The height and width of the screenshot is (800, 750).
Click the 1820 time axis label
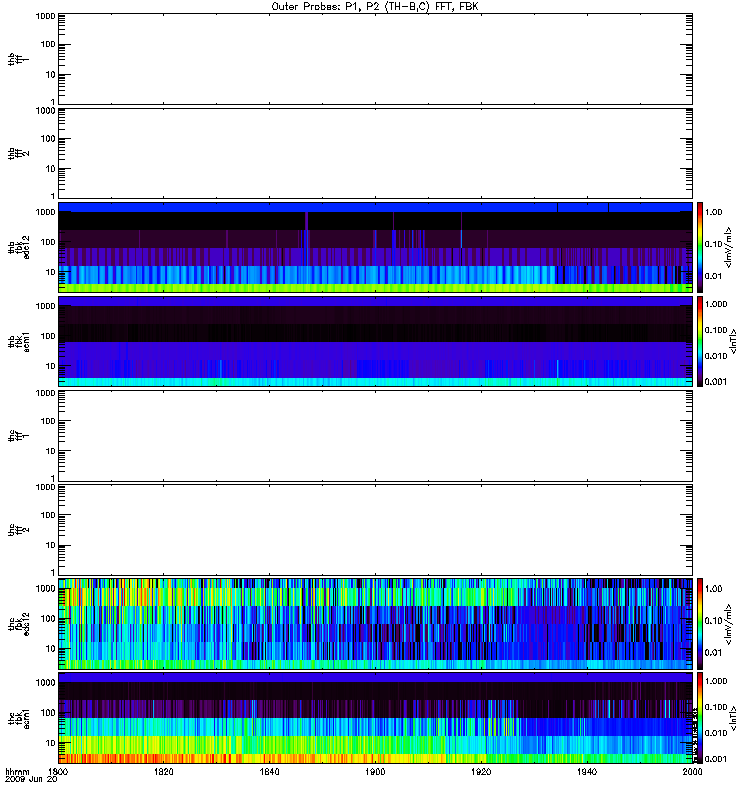coord(164,771)
